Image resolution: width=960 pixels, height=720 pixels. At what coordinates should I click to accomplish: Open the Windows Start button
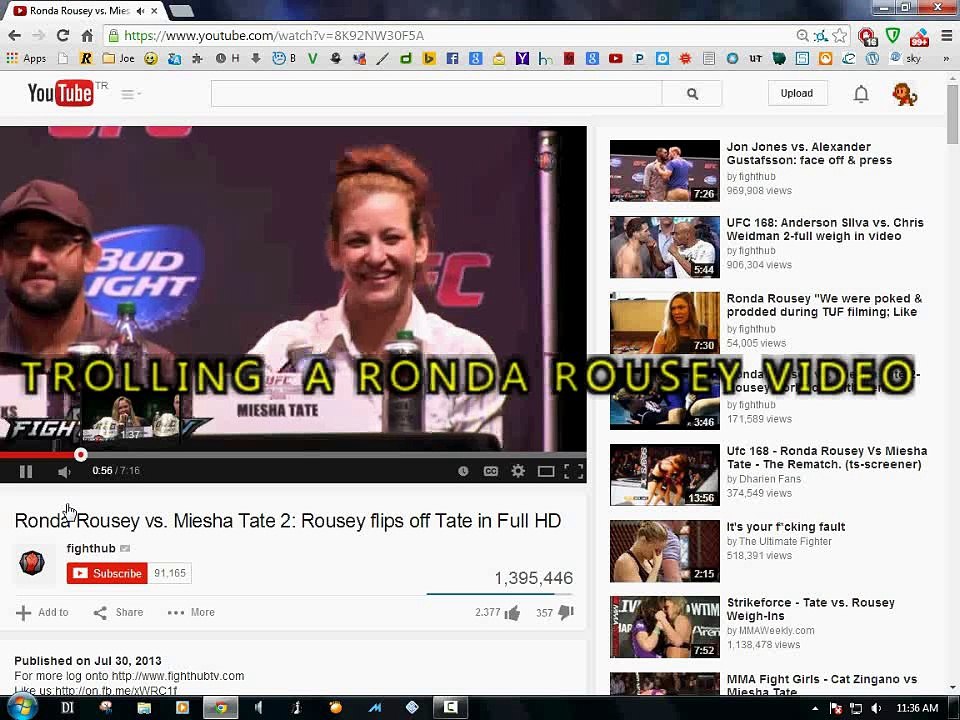22,708
